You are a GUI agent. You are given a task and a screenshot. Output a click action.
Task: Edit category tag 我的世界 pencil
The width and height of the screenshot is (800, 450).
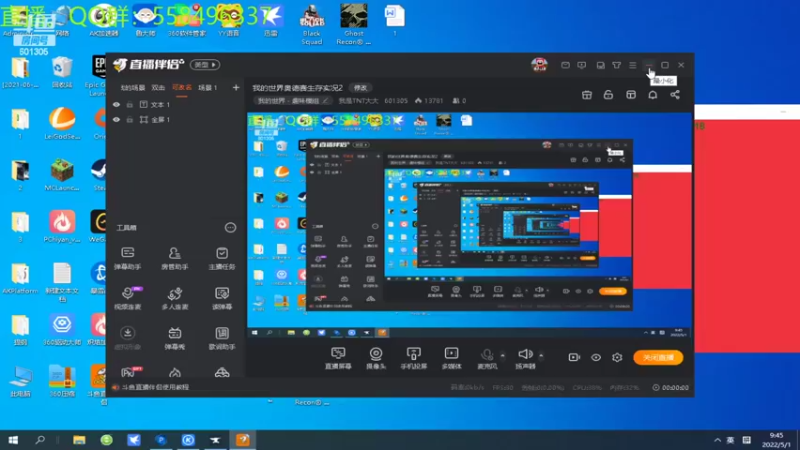[326, 101]
